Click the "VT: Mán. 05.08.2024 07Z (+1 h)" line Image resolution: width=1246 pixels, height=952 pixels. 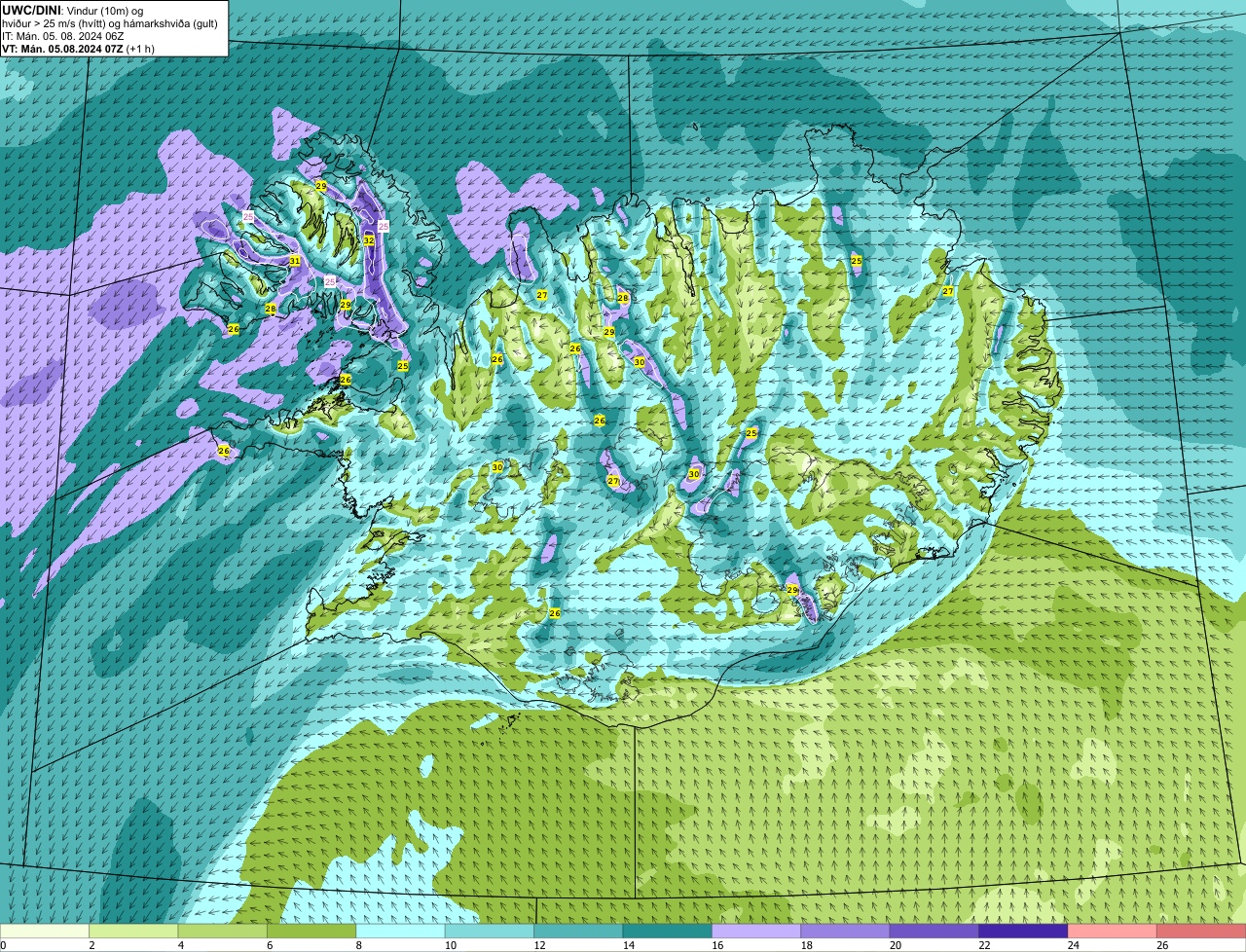[x=78, y=49]
